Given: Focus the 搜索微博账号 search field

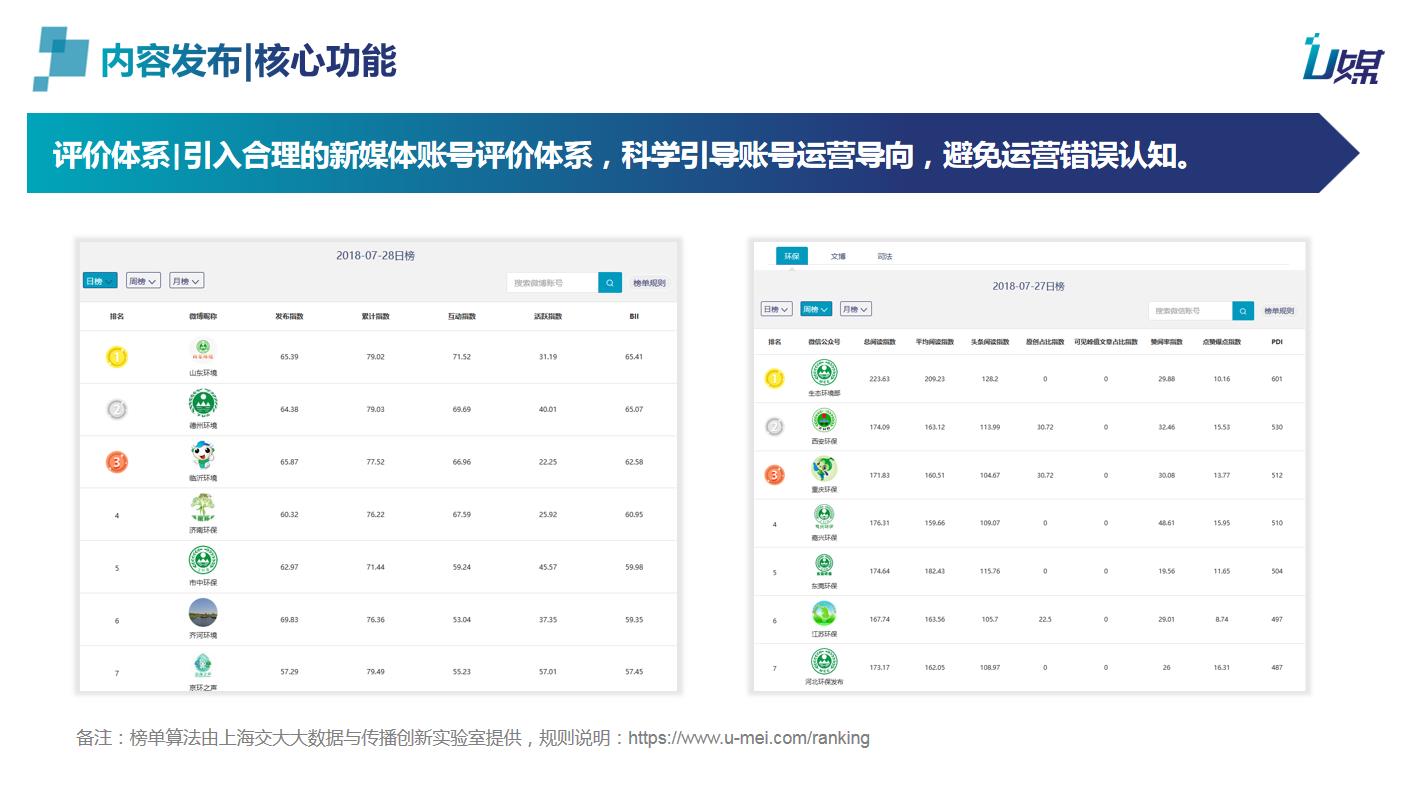Looking at the screenshot, I should tap(552, 283).
